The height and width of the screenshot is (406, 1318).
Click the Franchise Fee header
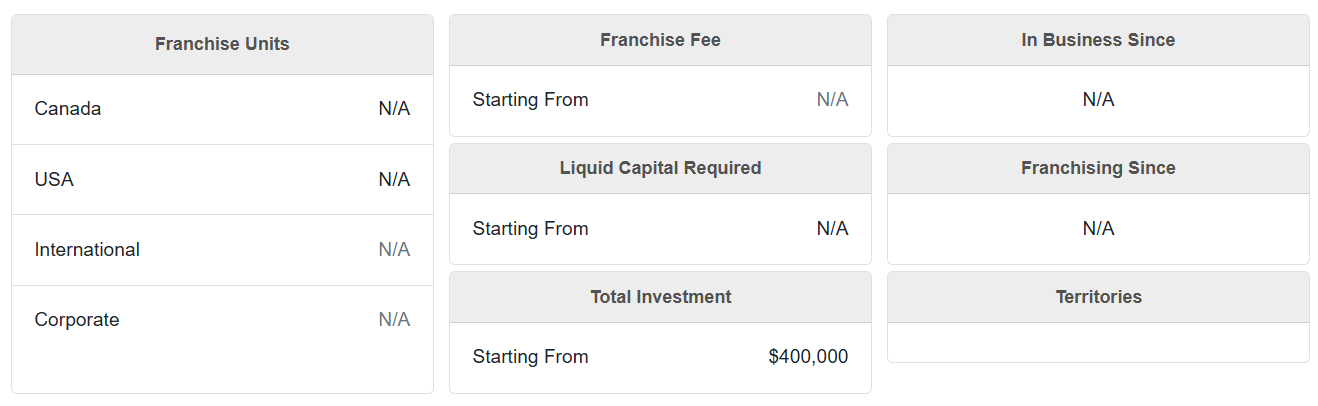(x=660, y=40)
